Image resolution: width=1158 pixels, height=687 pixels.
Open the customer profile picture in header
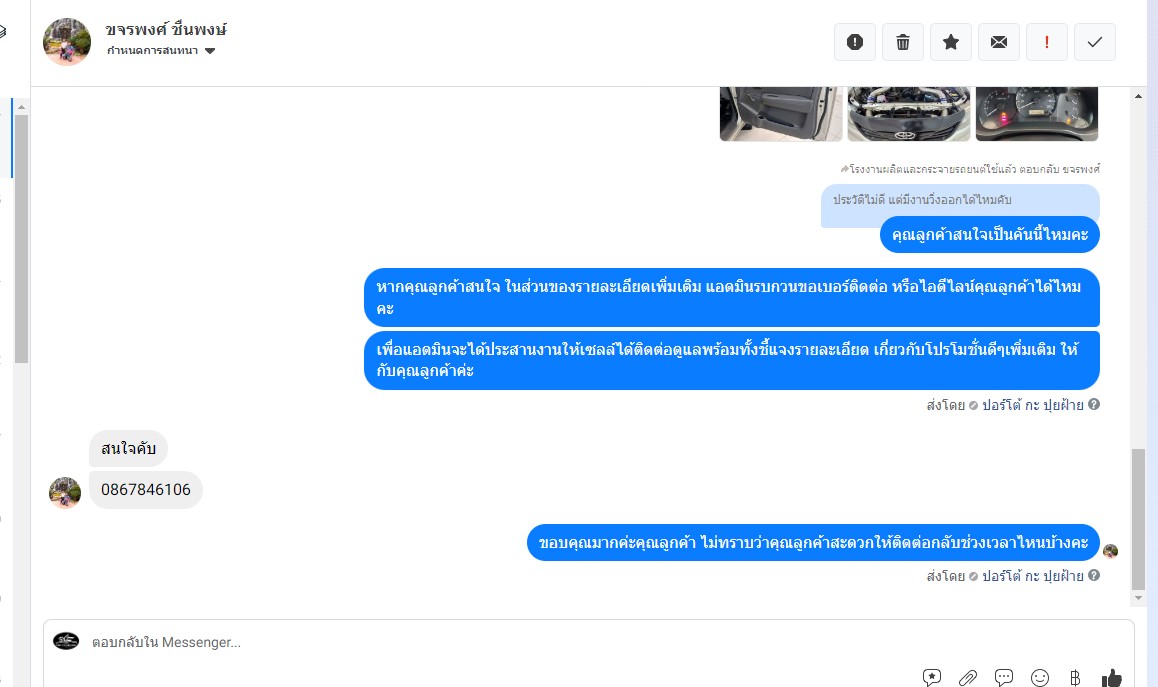point(67,42)
